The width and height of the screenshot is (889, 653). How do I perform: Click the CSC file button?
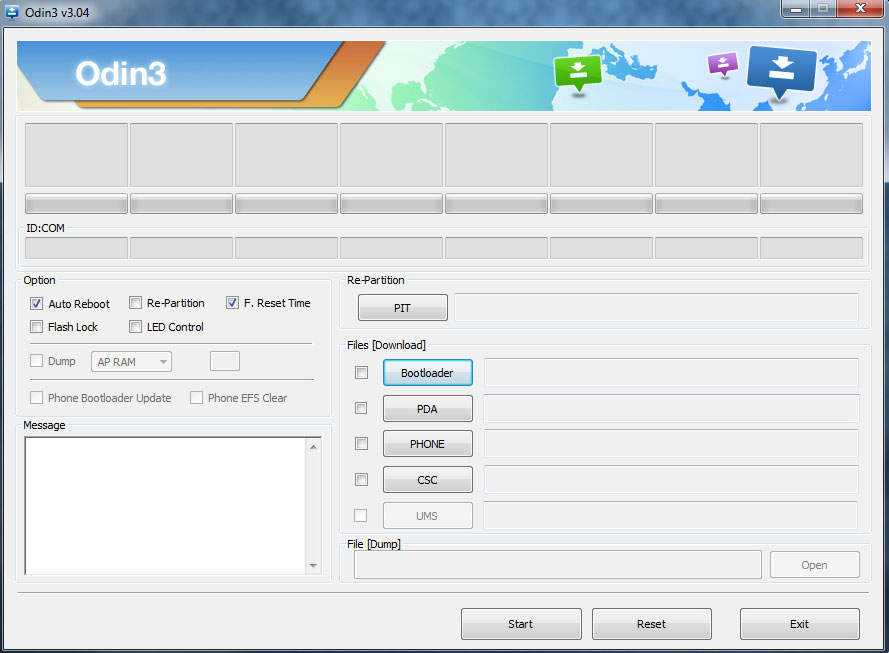point(427,480)
